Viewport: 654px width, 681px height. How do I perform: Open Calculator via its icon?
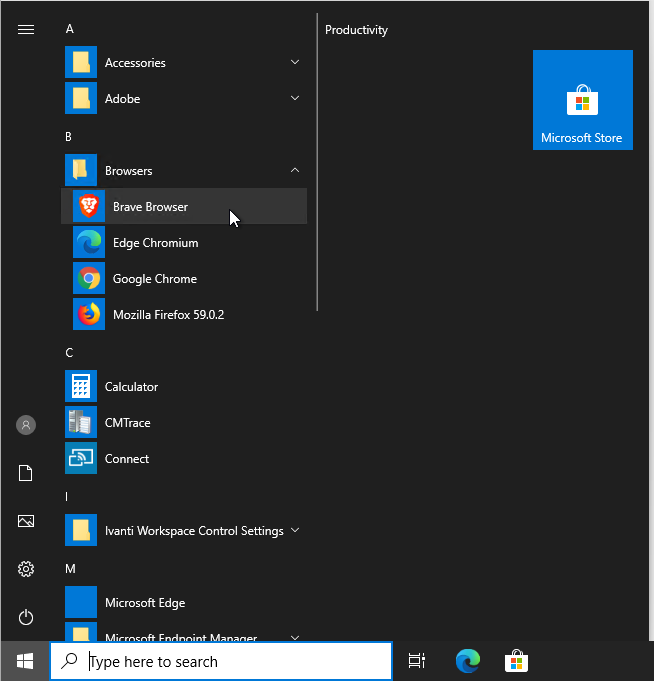coord(81,386)
